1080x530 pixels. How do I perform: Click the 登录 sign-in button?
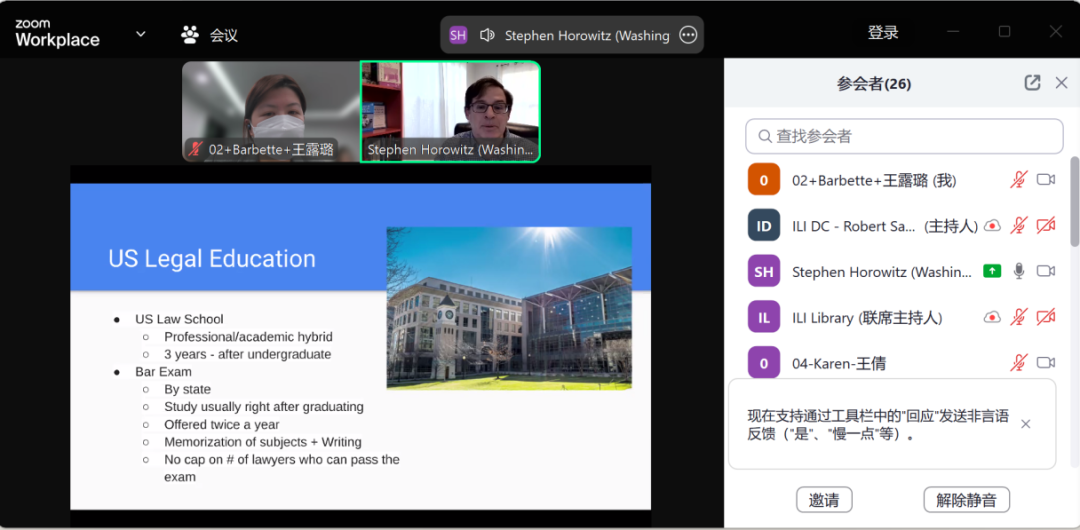883,32
